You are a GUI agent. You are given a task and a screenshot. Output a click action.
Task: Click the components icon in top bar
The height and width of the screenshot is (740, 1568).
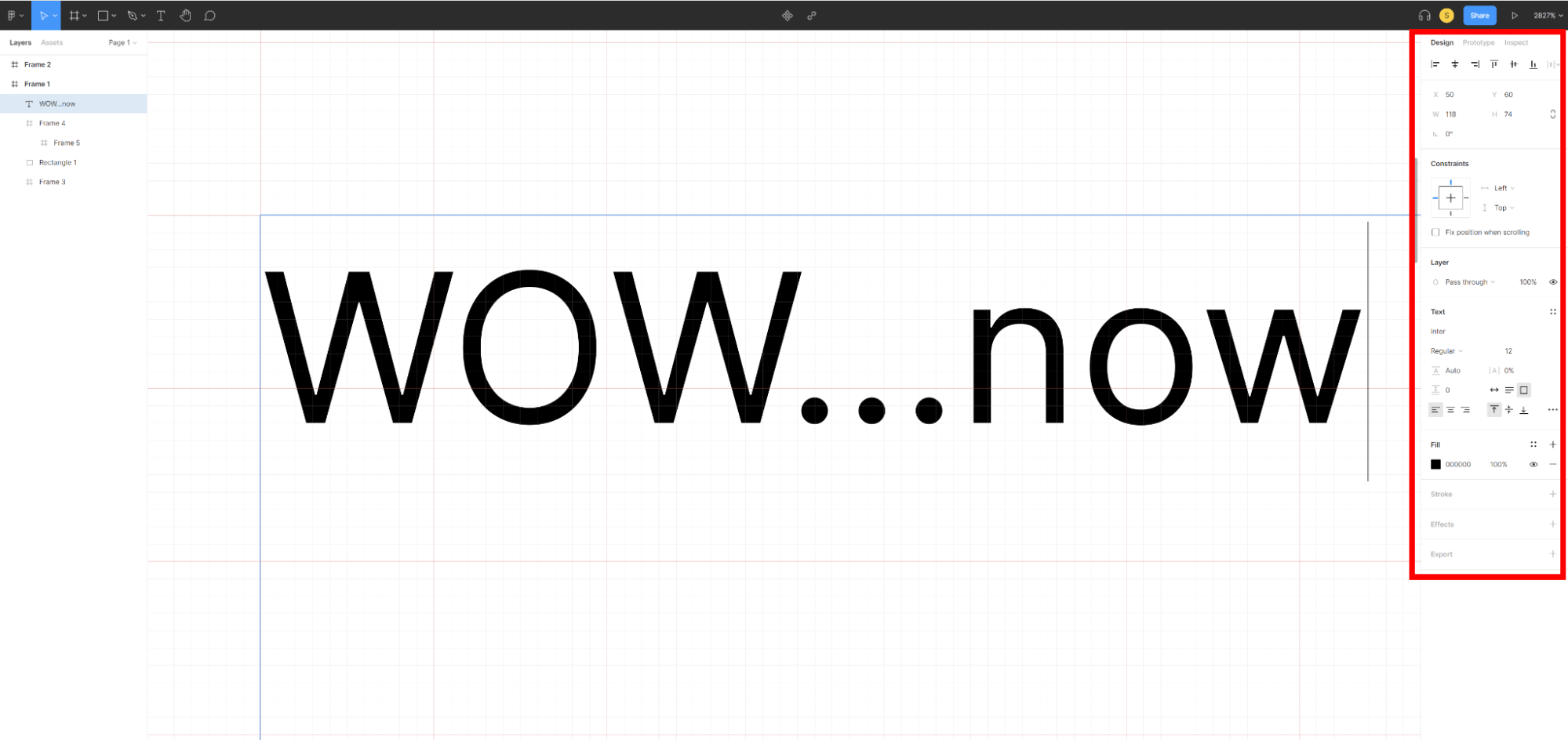788,15
